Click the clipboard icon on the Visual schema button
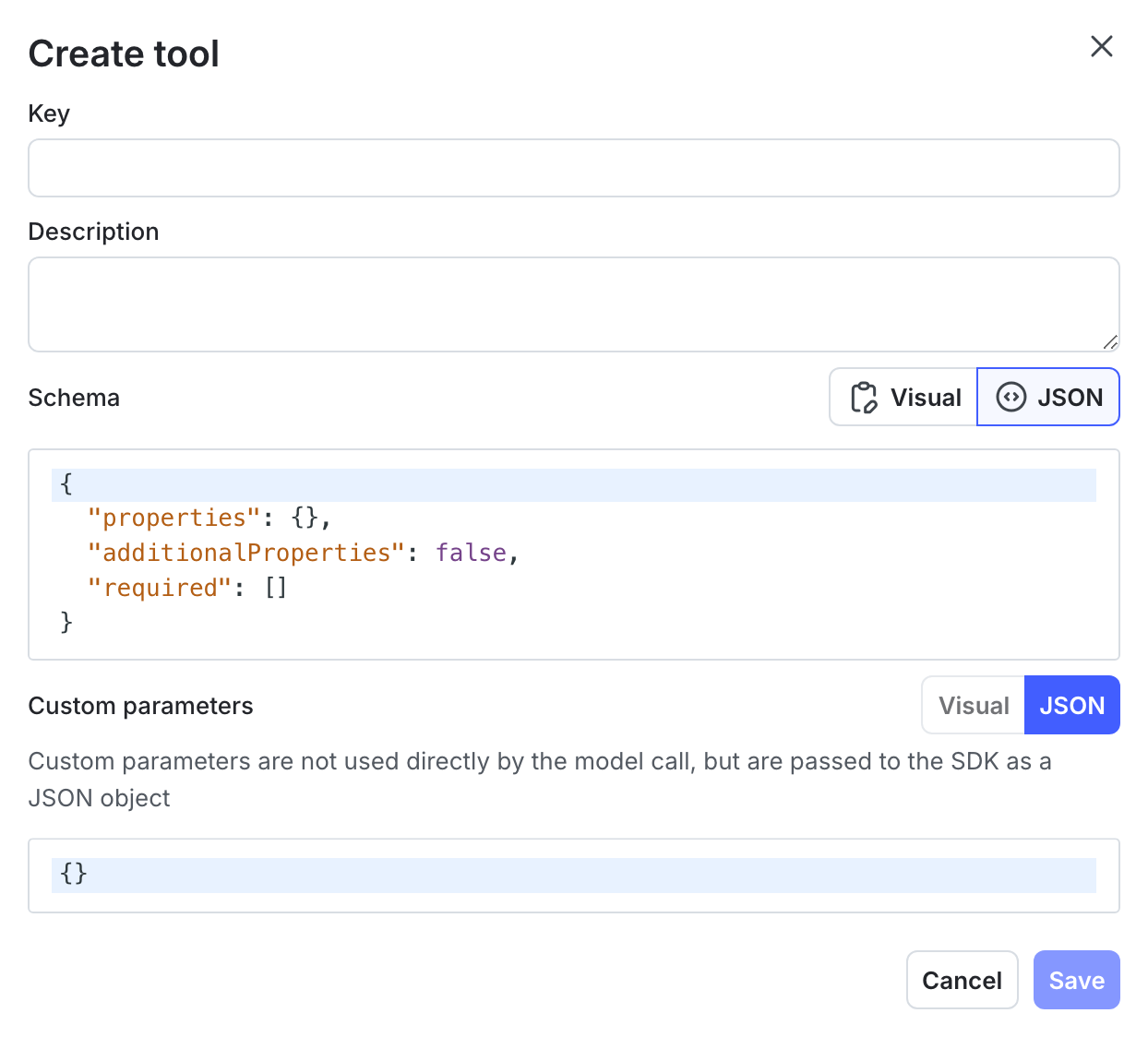1148x1037 pixels. pyautogui.click(x=863, y=397)
